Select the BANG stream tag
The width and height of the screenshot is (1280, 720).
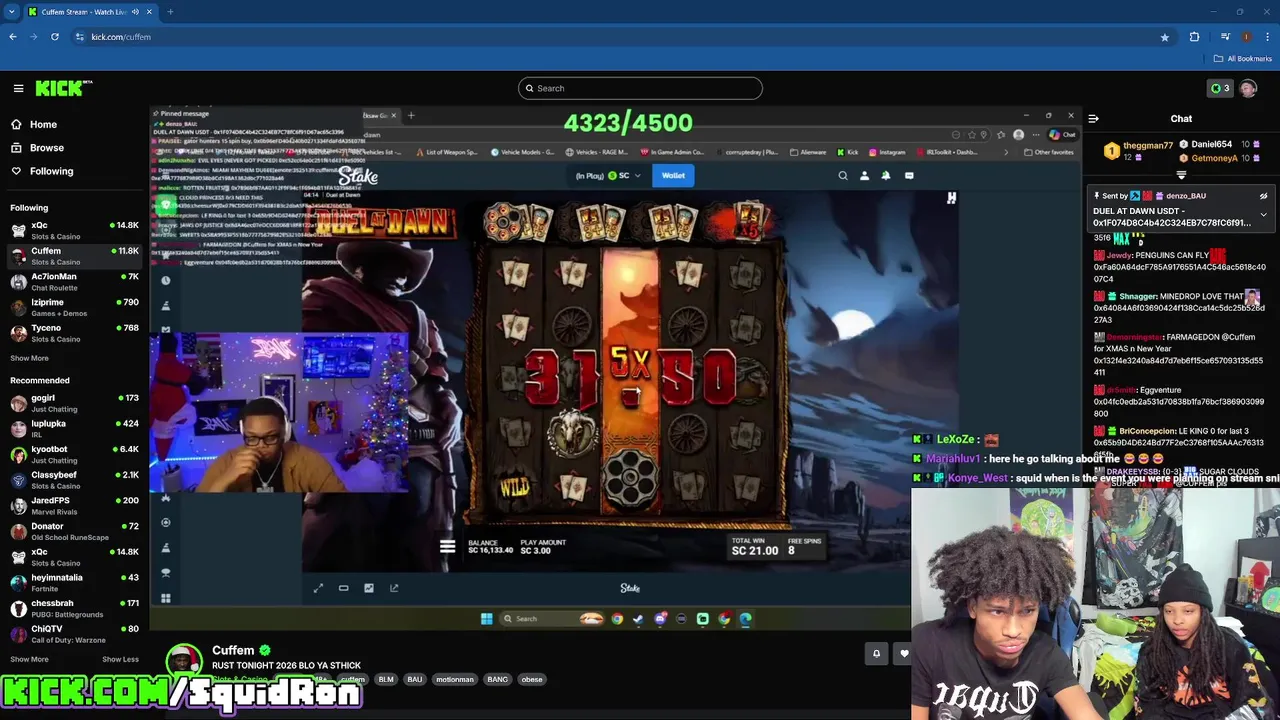(x=497, y=679)
